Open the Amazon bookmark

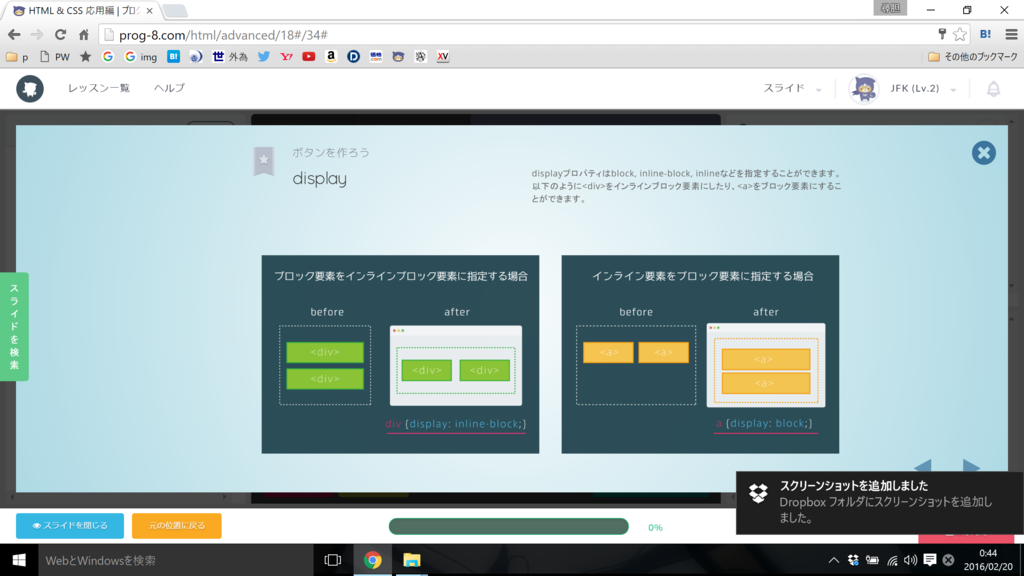(x=331, y=57)
